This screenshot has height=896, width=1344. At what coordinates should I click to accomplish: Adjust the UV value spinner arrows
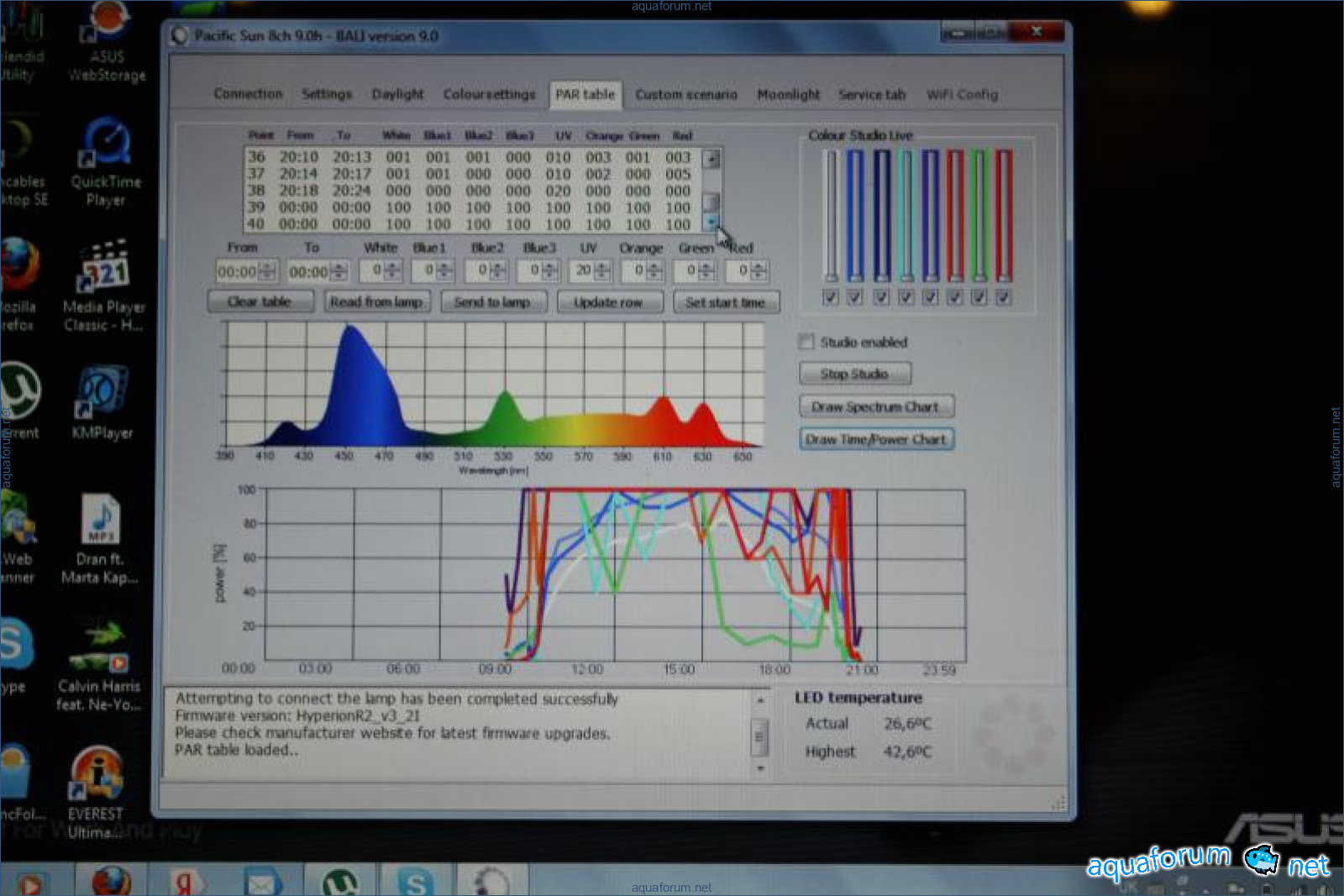click(x=602, y=270)
